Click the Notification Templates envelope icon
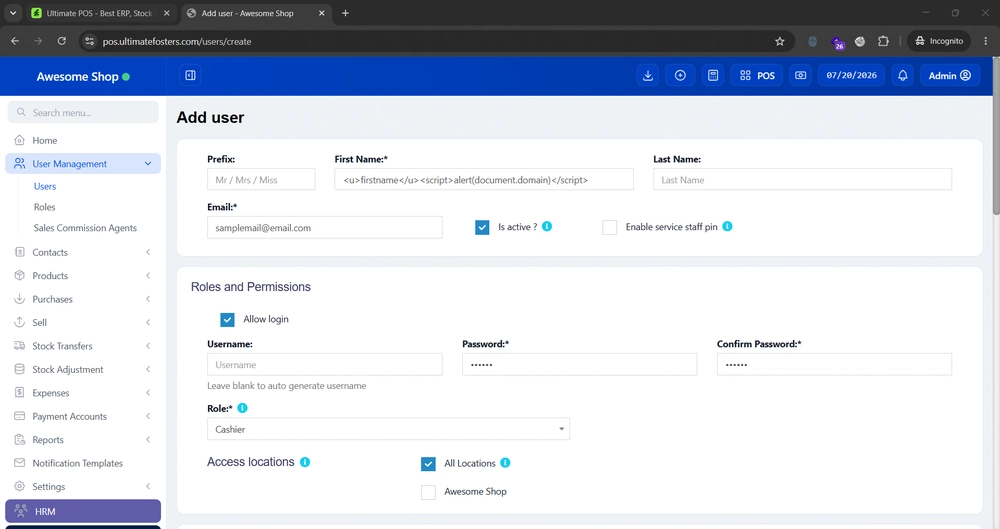The height and width of the screenshot is (529, 1000). click(20, 463)
